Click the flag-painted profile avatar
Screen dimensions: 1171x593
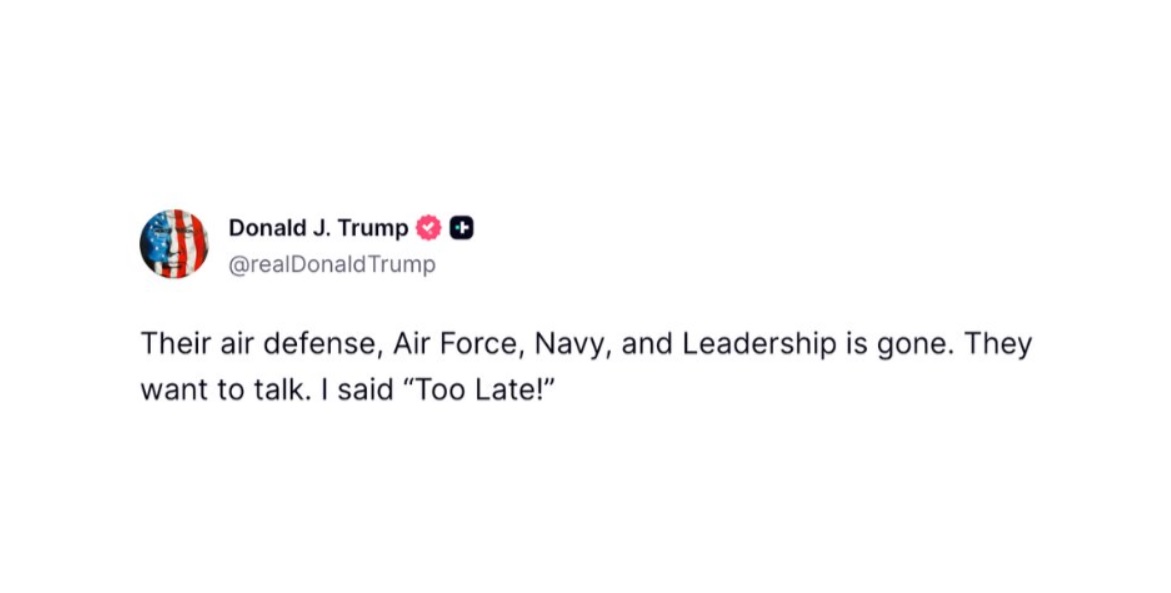tap(174, 244)
